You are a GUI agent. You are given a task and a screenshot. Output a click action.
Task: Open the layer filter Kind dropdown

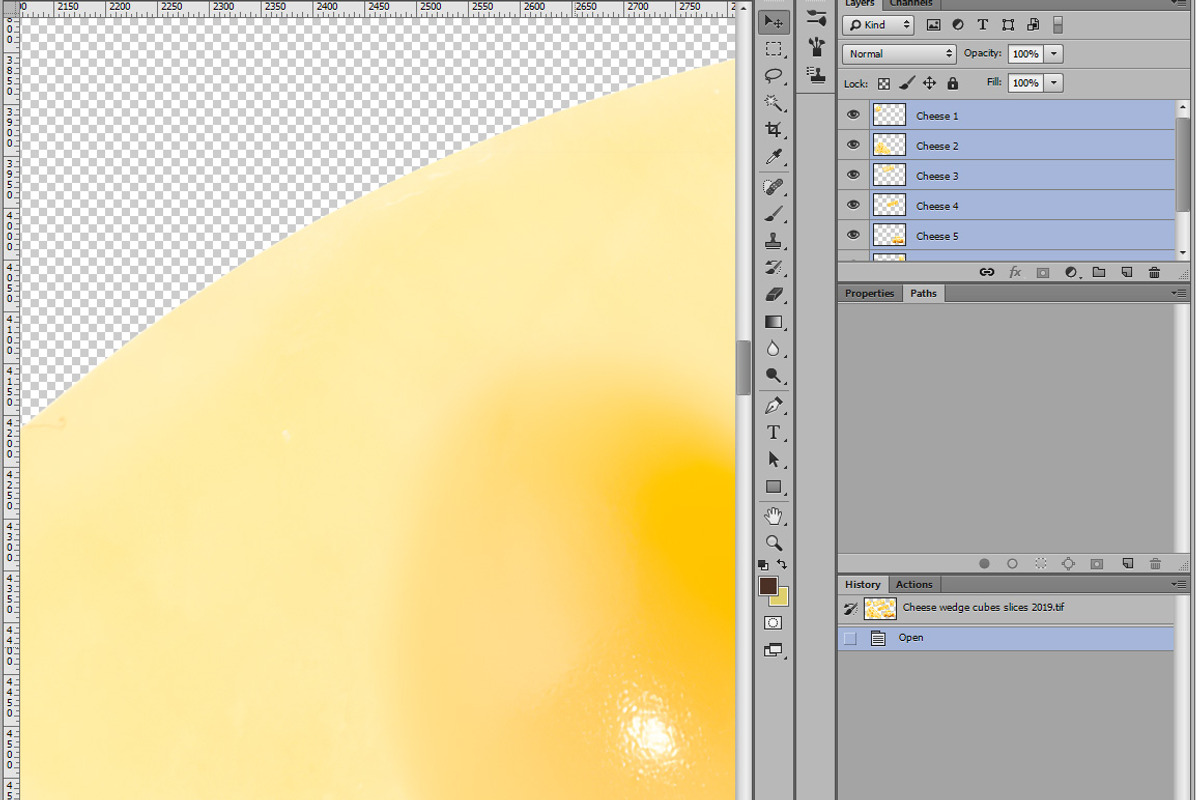coord(878,25)
